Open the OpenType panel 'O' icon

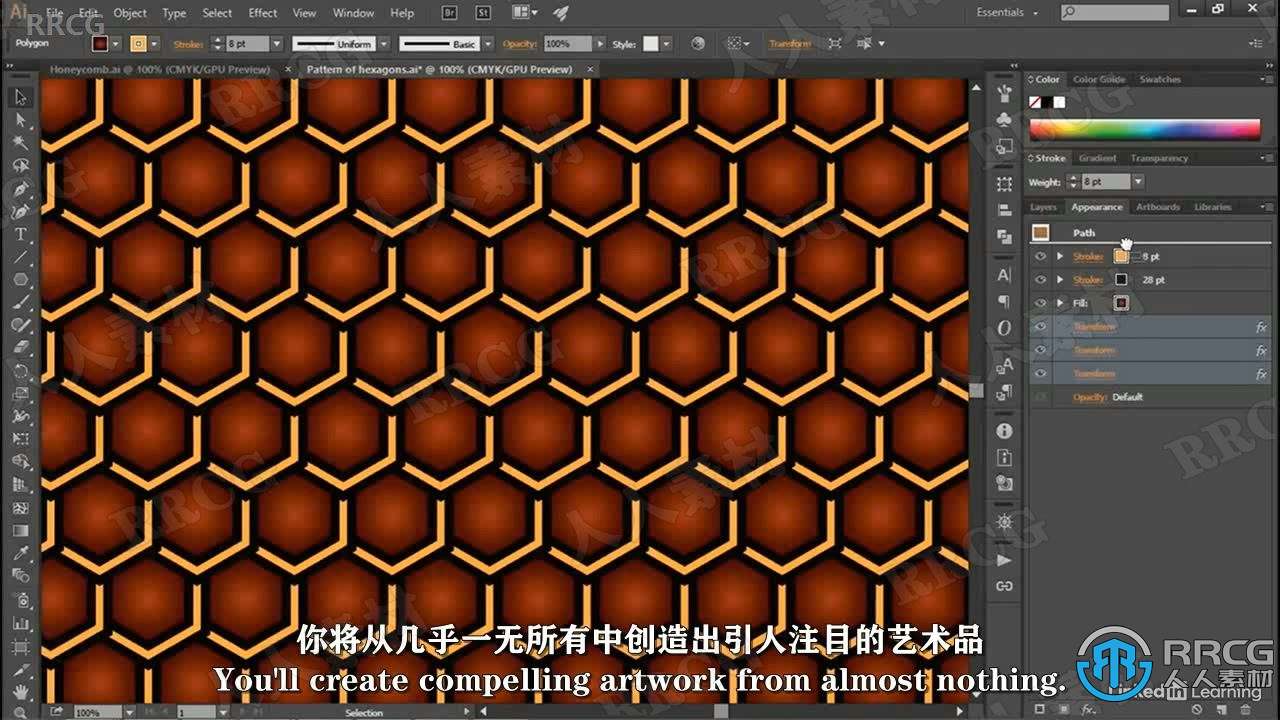click(x=1004, y=328)
